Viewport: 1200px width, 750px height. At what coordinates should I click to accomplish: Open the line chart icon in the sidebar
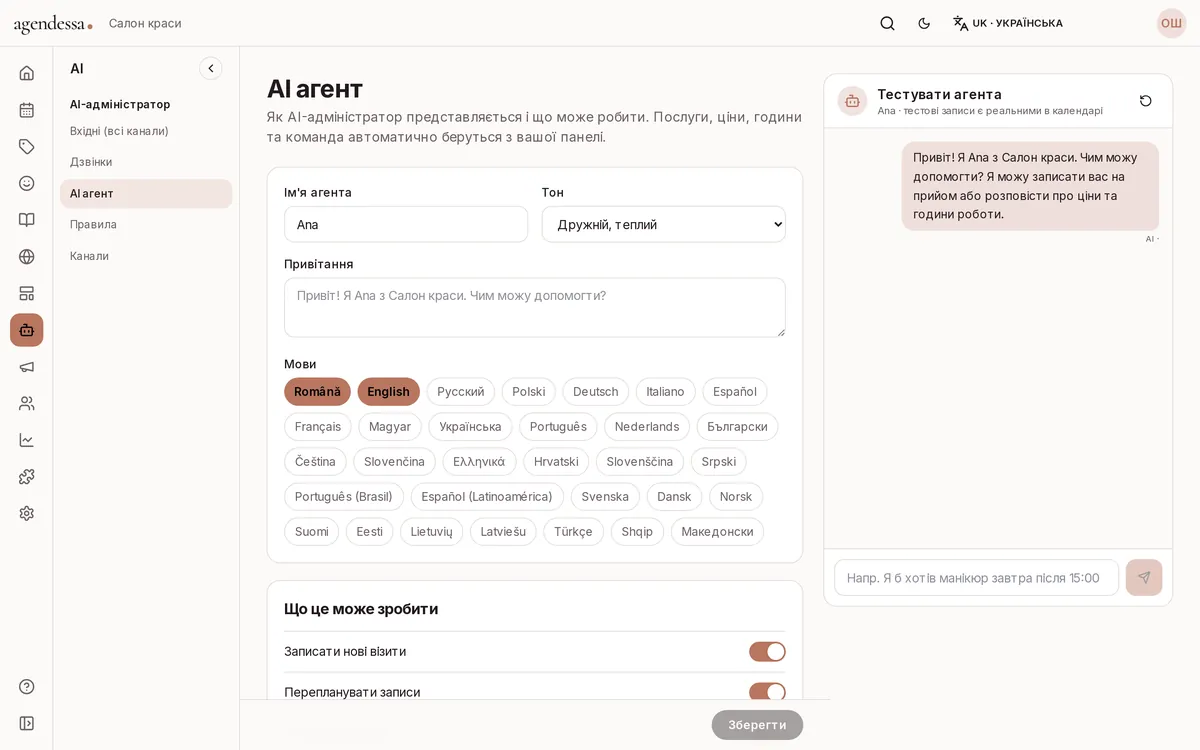point(27,440)
